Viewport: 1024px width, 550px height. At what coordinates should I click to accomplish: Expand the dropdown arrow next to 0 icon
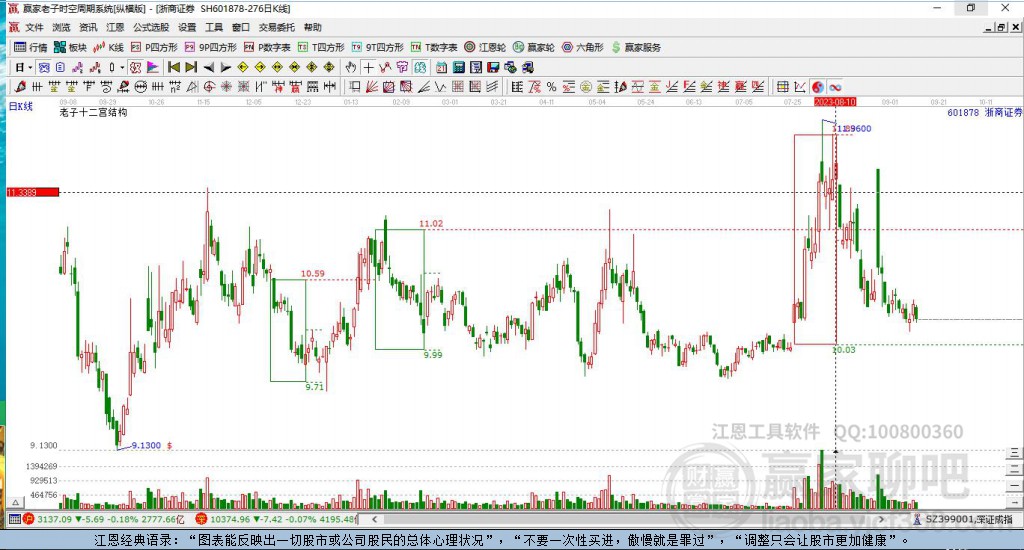point(122,67)
